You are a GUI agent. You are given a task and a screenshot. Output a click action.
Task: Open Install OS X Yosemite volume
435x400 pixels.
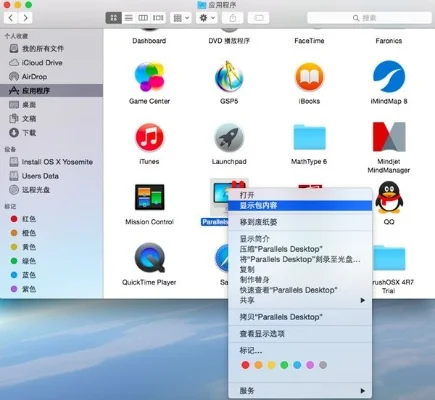click(x=51, y=162)
